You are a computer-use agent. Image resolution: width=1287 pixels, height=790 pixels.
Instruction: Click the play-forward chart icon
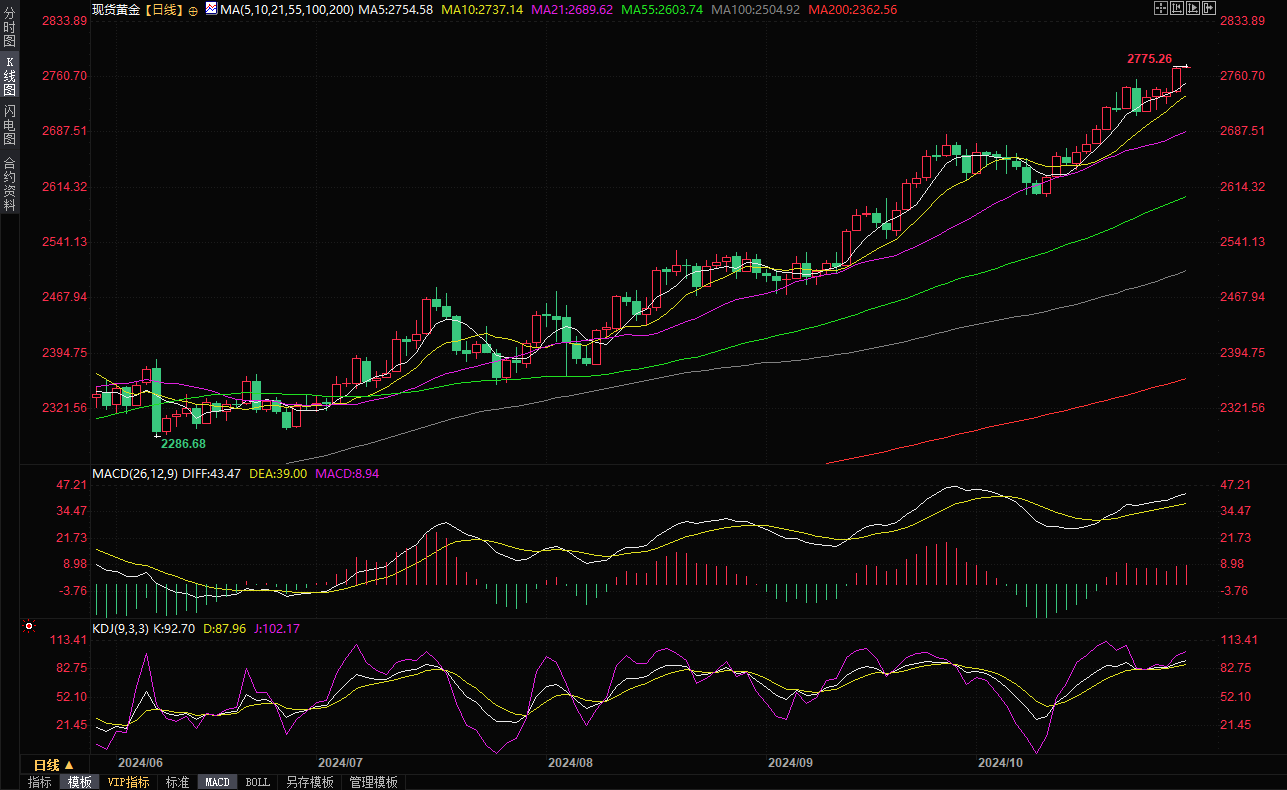click(1193, 9)
